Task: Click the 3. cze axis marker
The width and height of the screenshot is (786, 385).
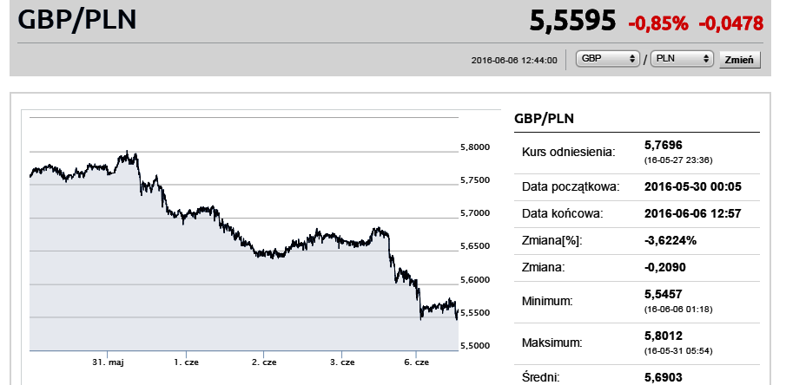Action: coord(341,362)
